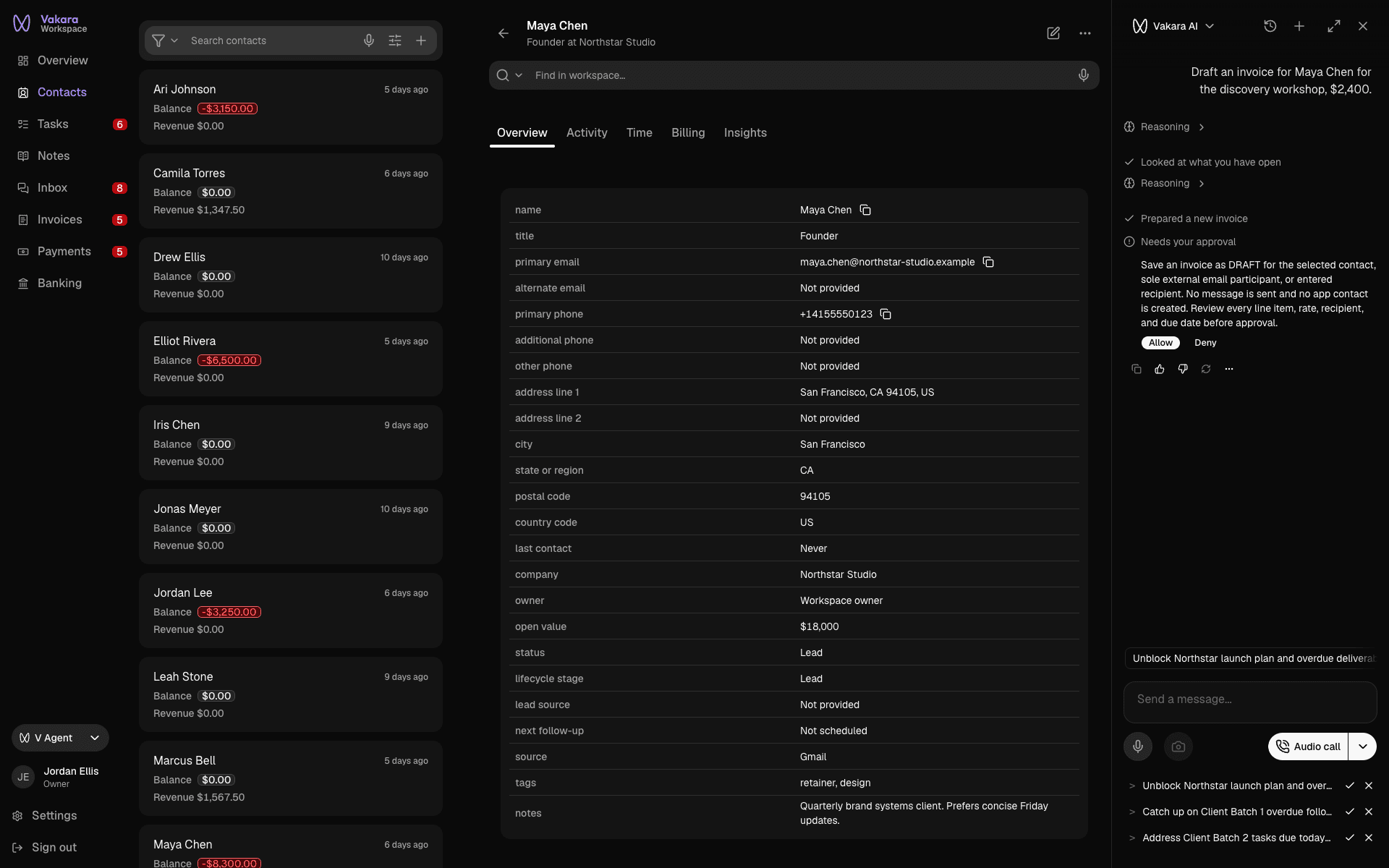
Task: Accept the Unblock Northstar launch plan suggestion
Action: pos(1349,786)
